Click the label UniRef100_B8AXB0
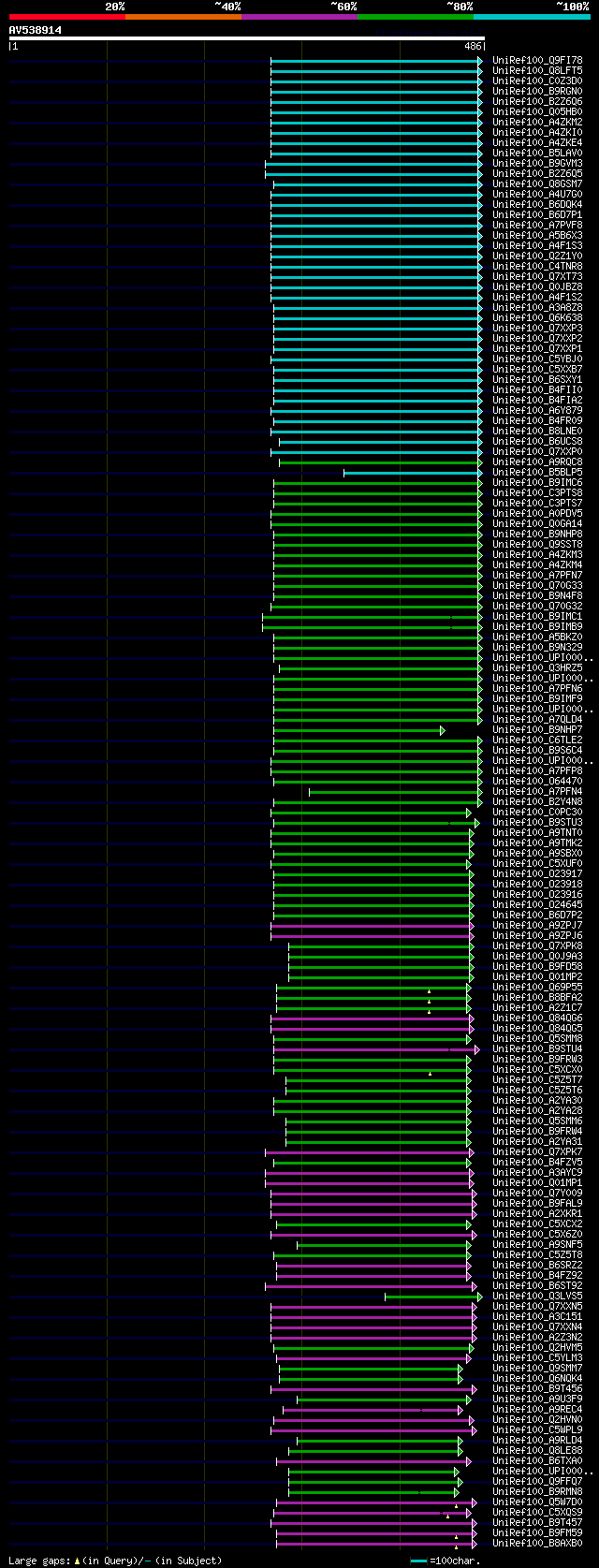 537,1544
